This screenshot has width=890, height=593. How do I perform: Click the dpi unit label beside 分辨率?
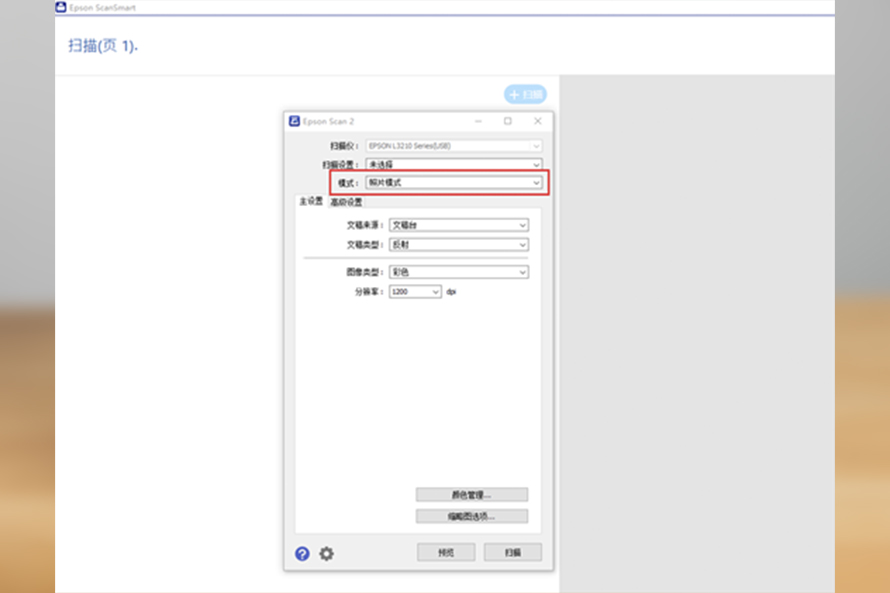point(451,292)
